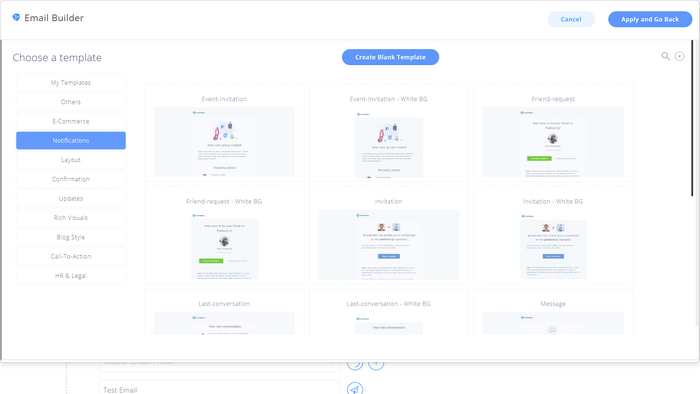
Task: Click the Test Email input field
Action: coord(220,387)
